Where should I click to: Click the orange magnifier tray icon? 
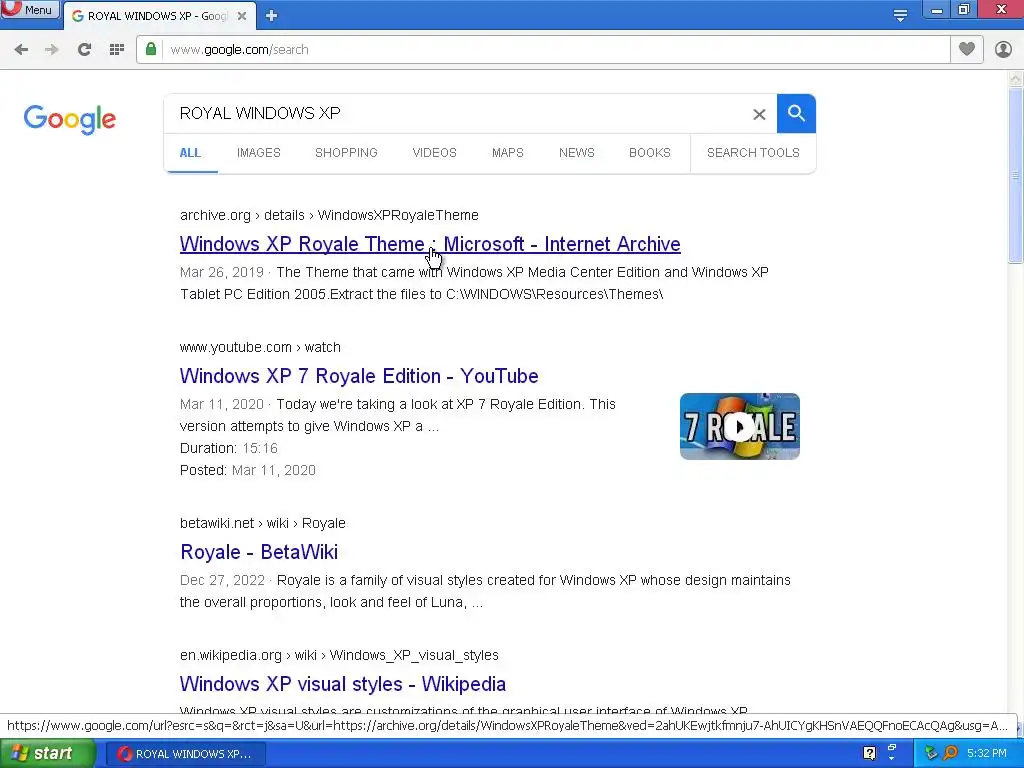[x=950, y=754]
